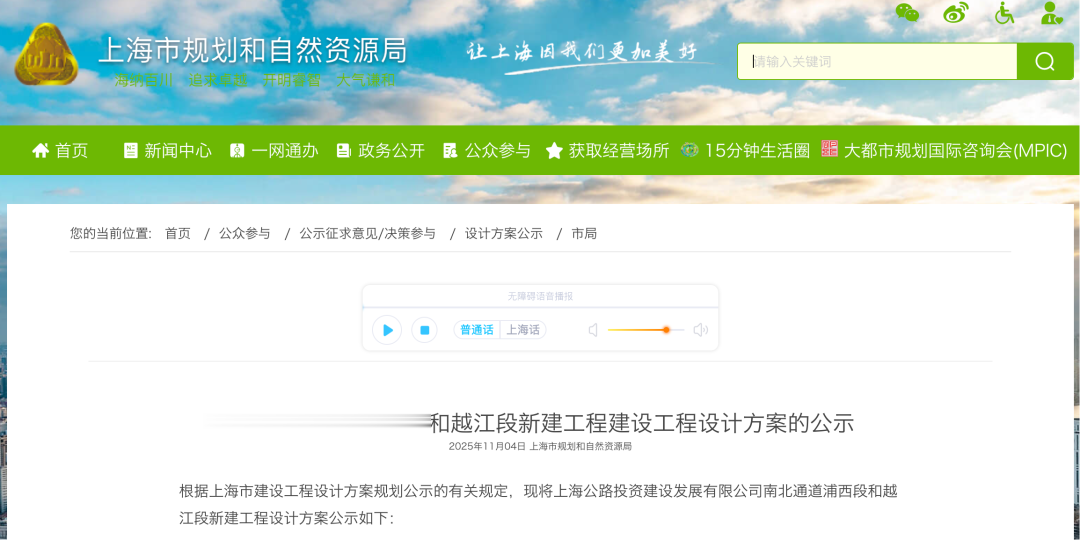Click the home house icon in navigation
This screenshot has height=540, width=1080.
pyautogui.click(x=41, y=150)
